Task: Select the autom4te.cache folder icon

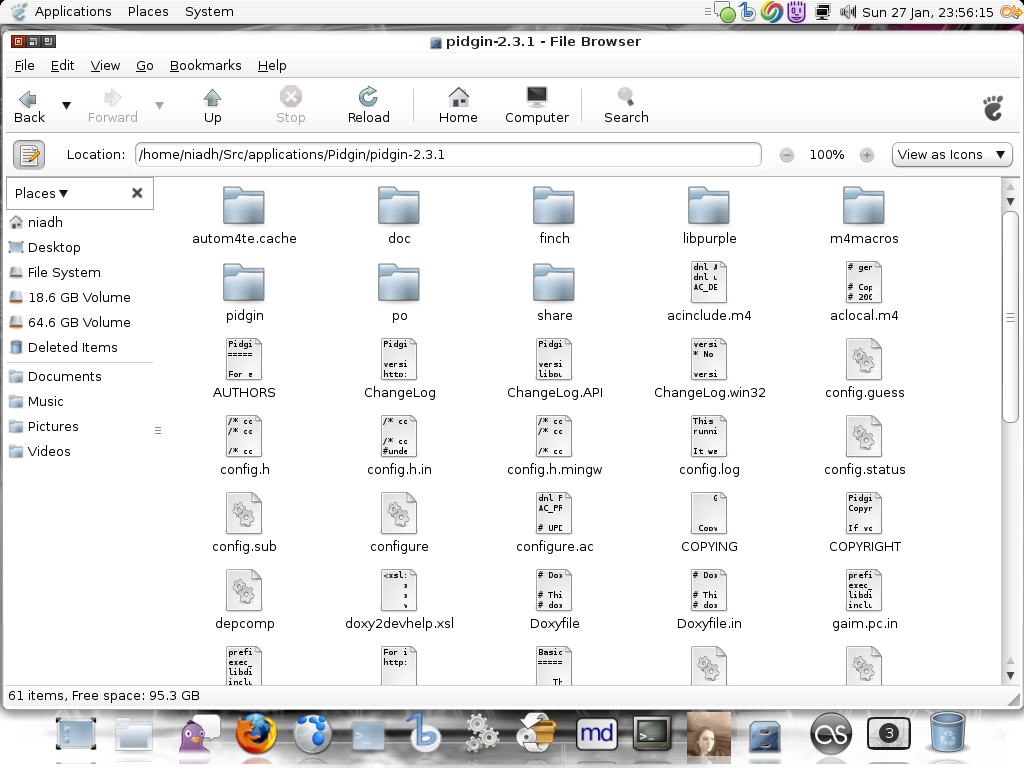Action: (244, 205)
